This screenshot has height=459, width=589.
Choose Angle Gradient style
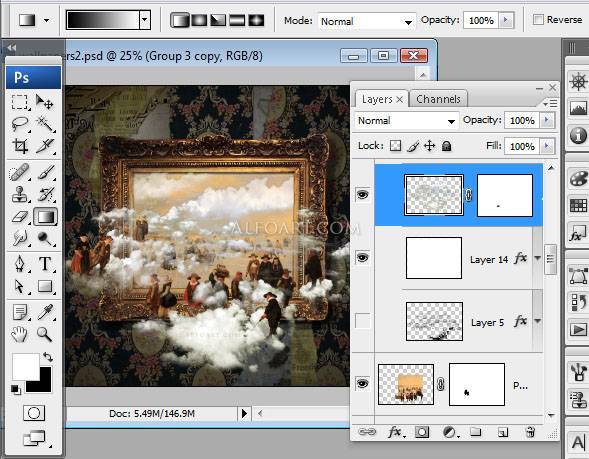point(218,20)
